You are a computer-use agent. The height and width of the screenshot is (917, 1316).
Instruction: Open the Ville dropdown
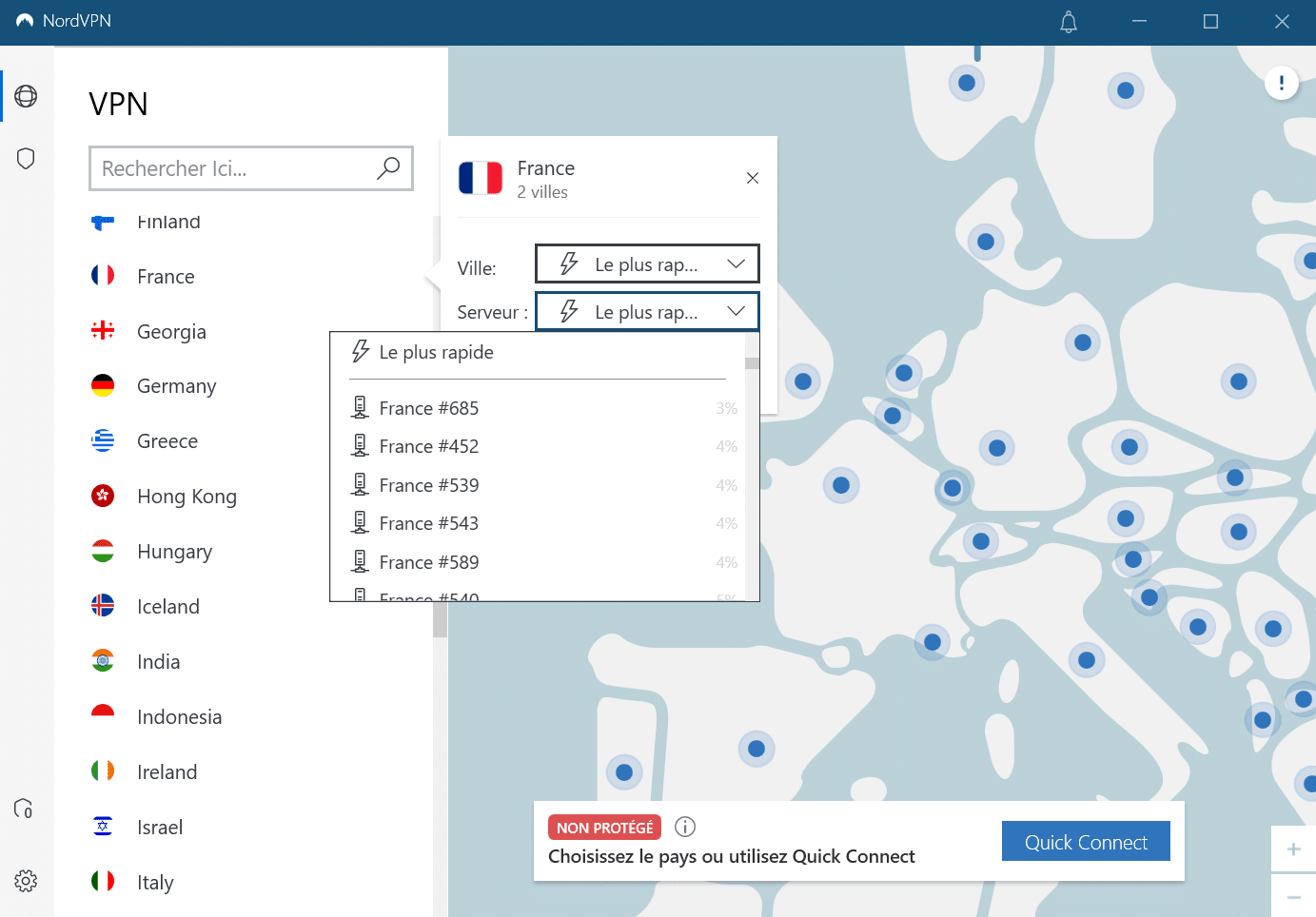click(647, 264)
